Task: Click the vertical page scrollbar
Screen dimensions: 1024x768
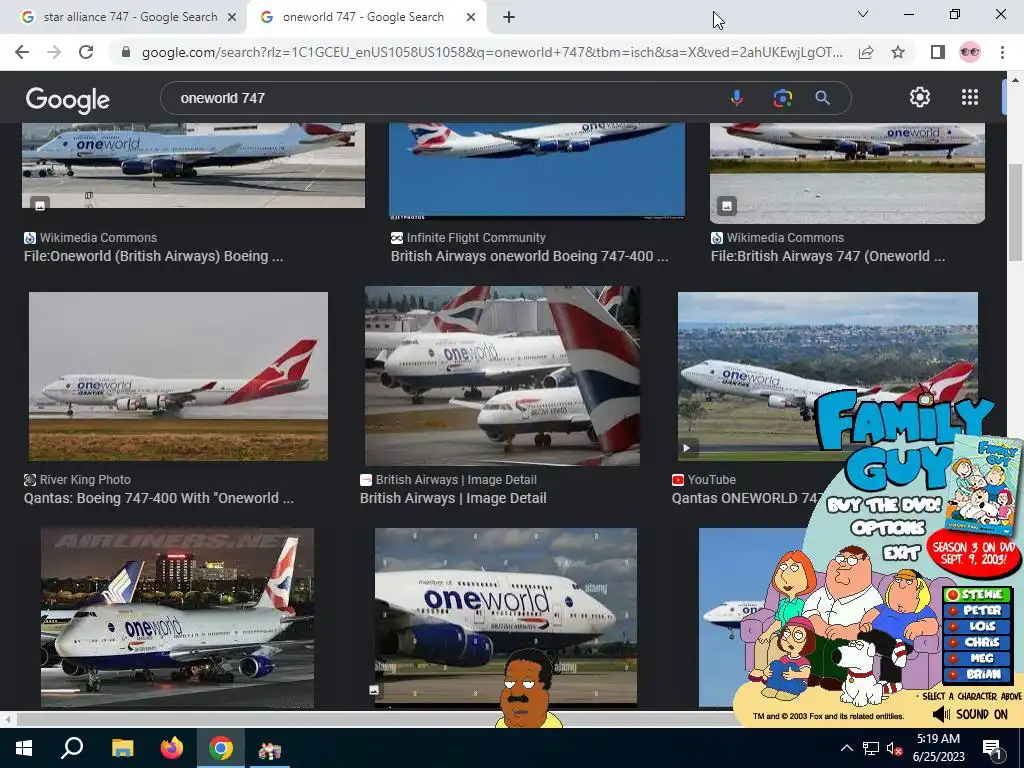Action: [1015, 212]
